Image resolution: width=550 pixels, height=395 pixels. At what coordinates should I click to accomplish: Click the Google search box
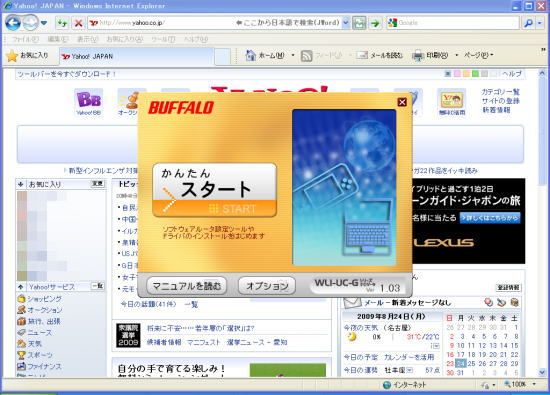pos(452,23)
